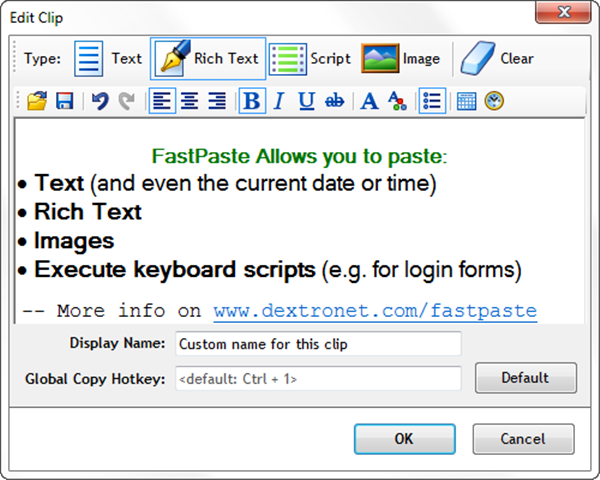Open the text color picker icon
600x480 pixels.
pos(397,101)
